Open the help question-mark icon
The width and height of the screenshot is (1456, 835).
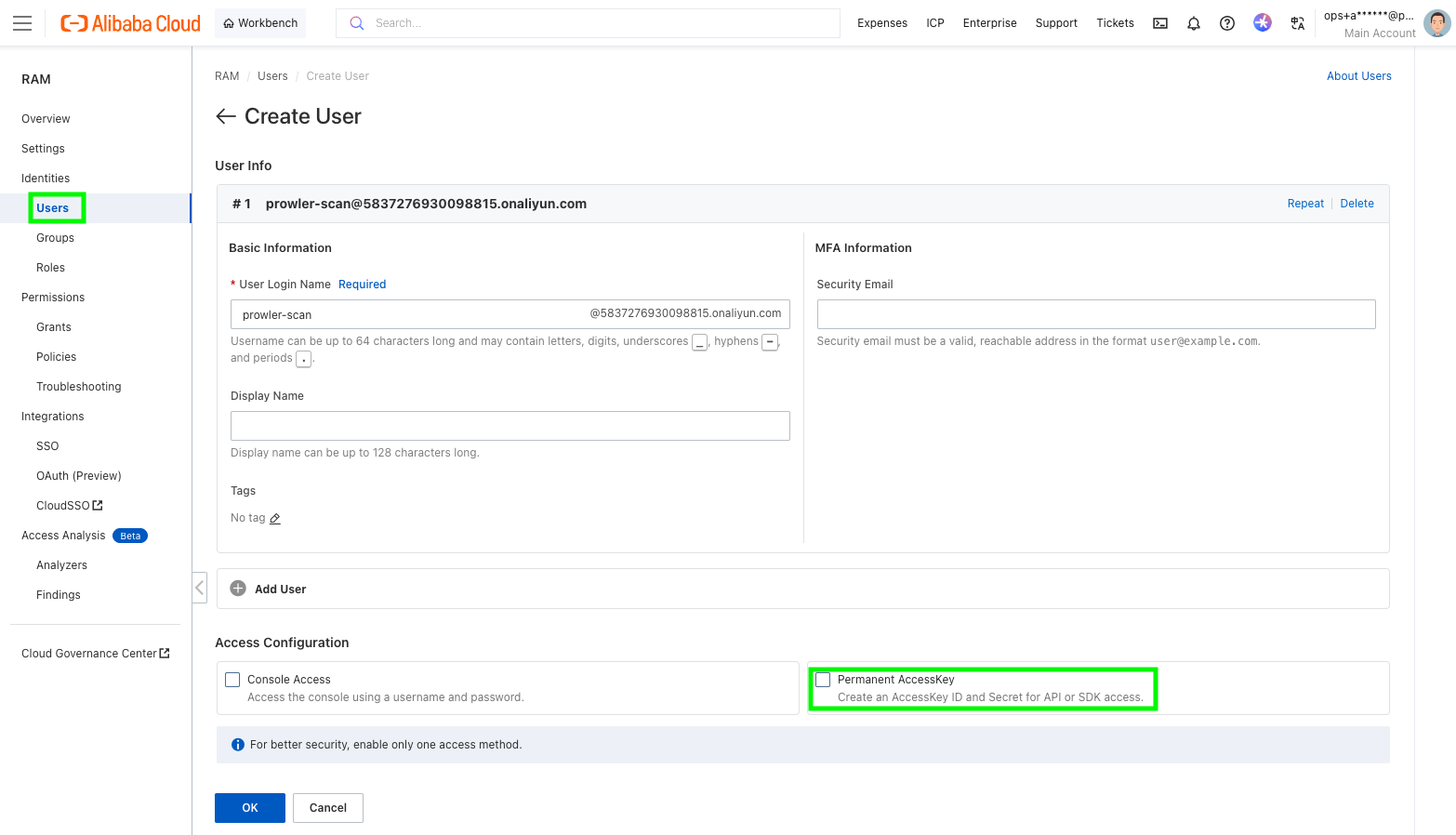click(x=1226, y=22)
